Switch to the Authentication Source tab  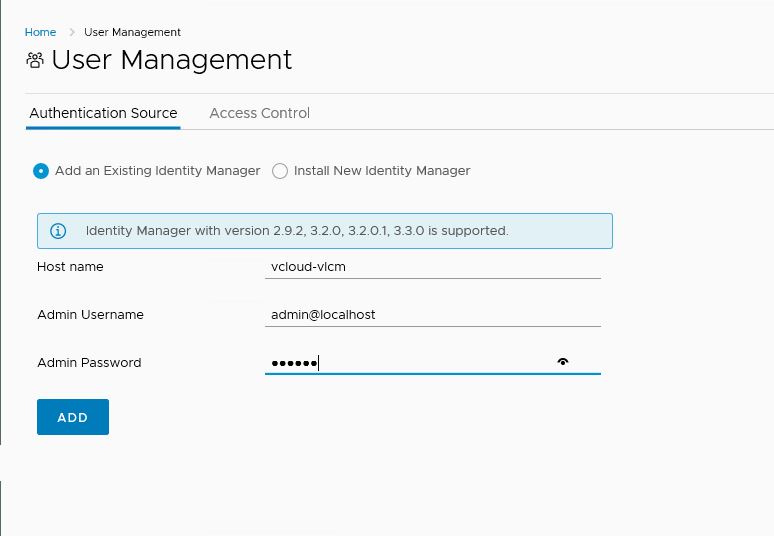103,113
